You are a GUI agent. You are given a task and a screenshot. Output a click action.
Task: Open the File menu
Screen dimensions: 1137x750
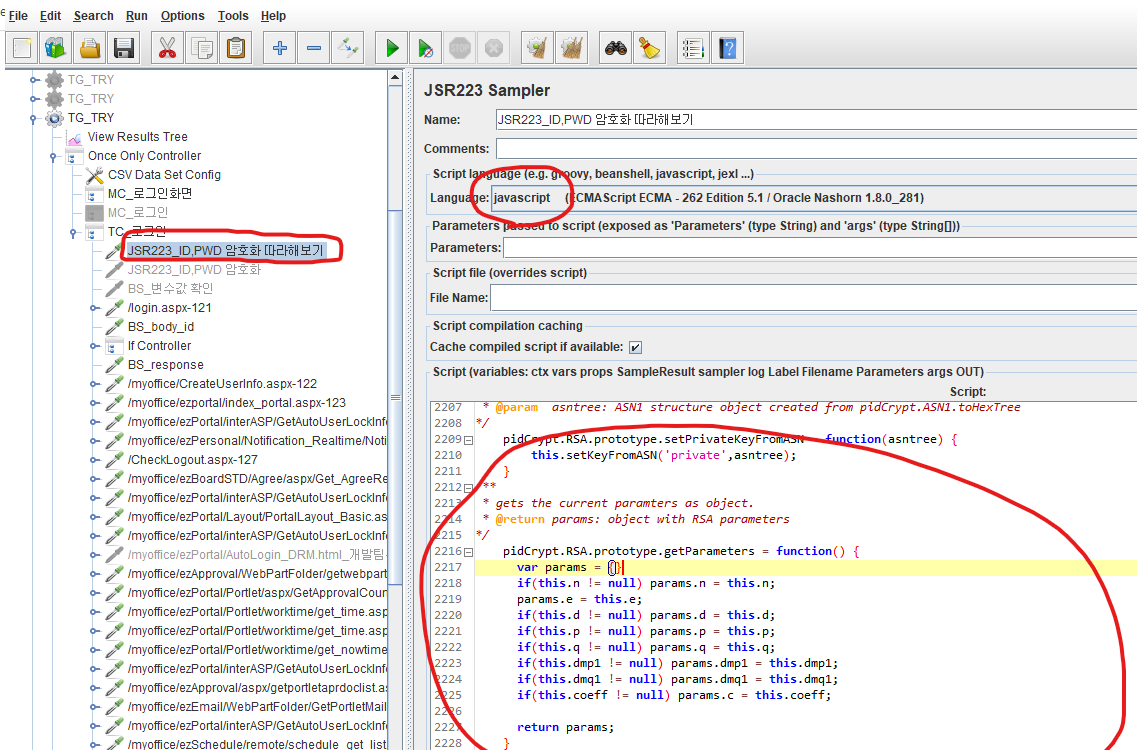tap(18, 16)
